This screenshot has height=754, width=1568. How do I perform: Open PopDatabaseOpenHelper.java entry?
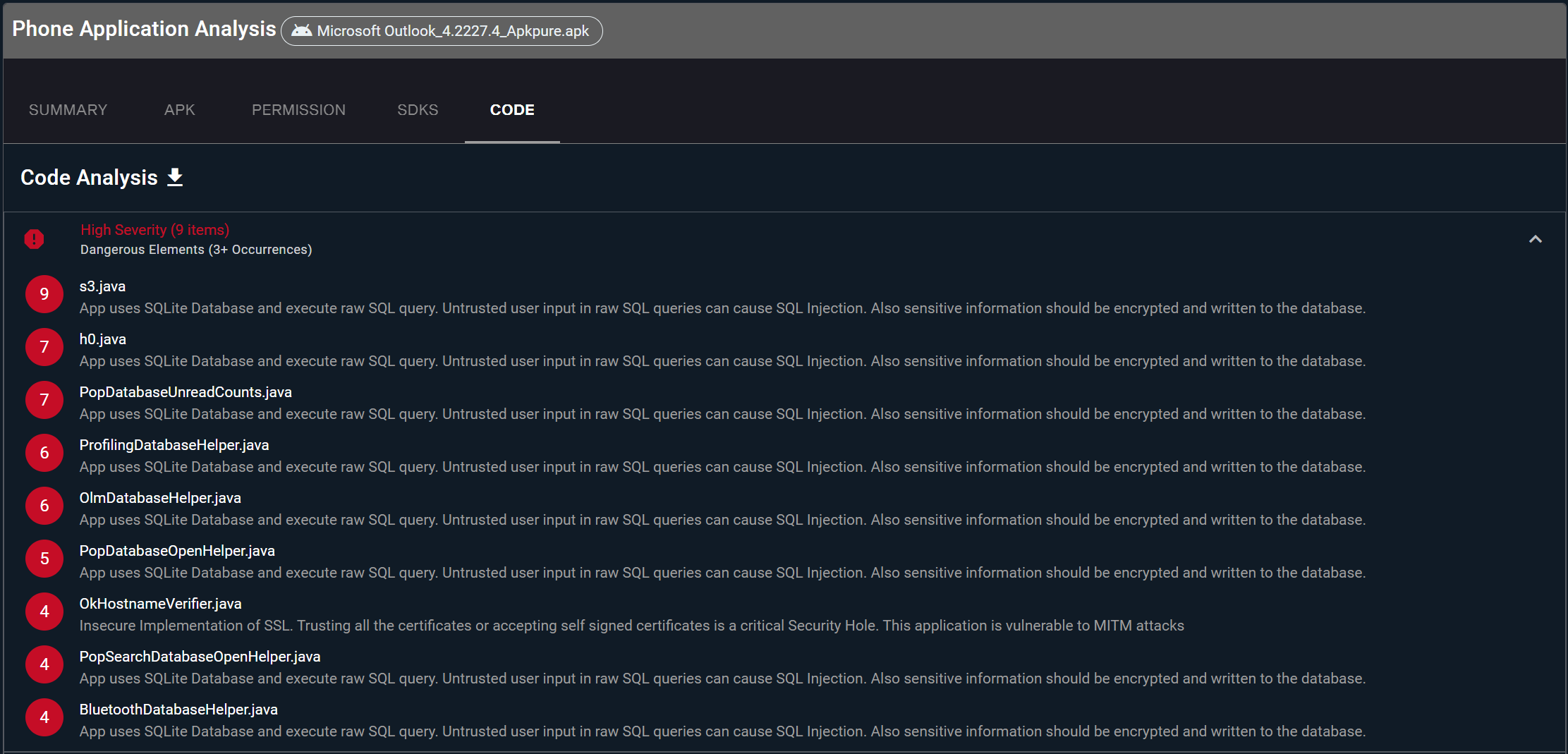pyautogui.click(x=177, y=551)
